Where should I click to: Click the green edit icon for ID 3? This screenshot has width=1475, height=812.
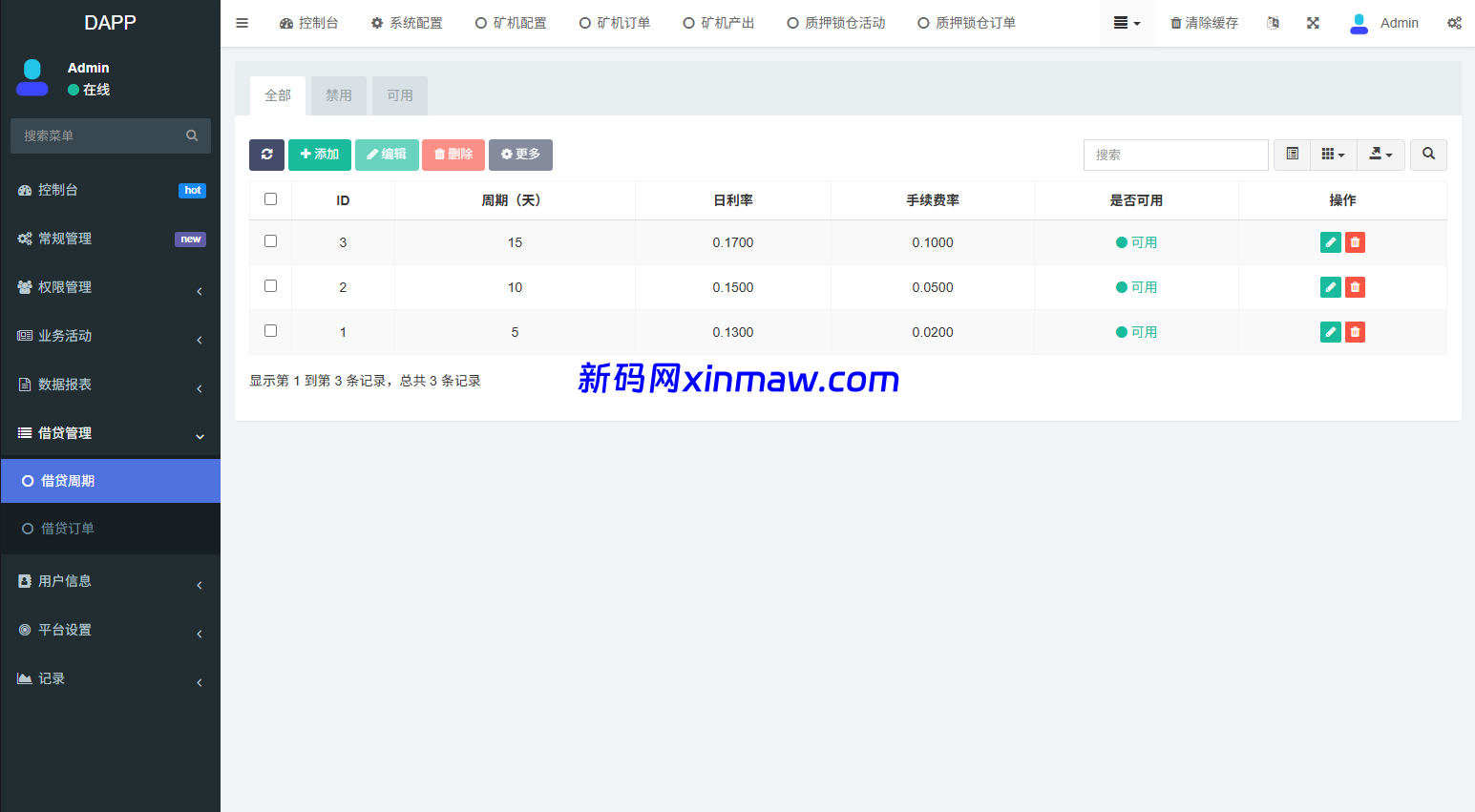(1330, 242)
